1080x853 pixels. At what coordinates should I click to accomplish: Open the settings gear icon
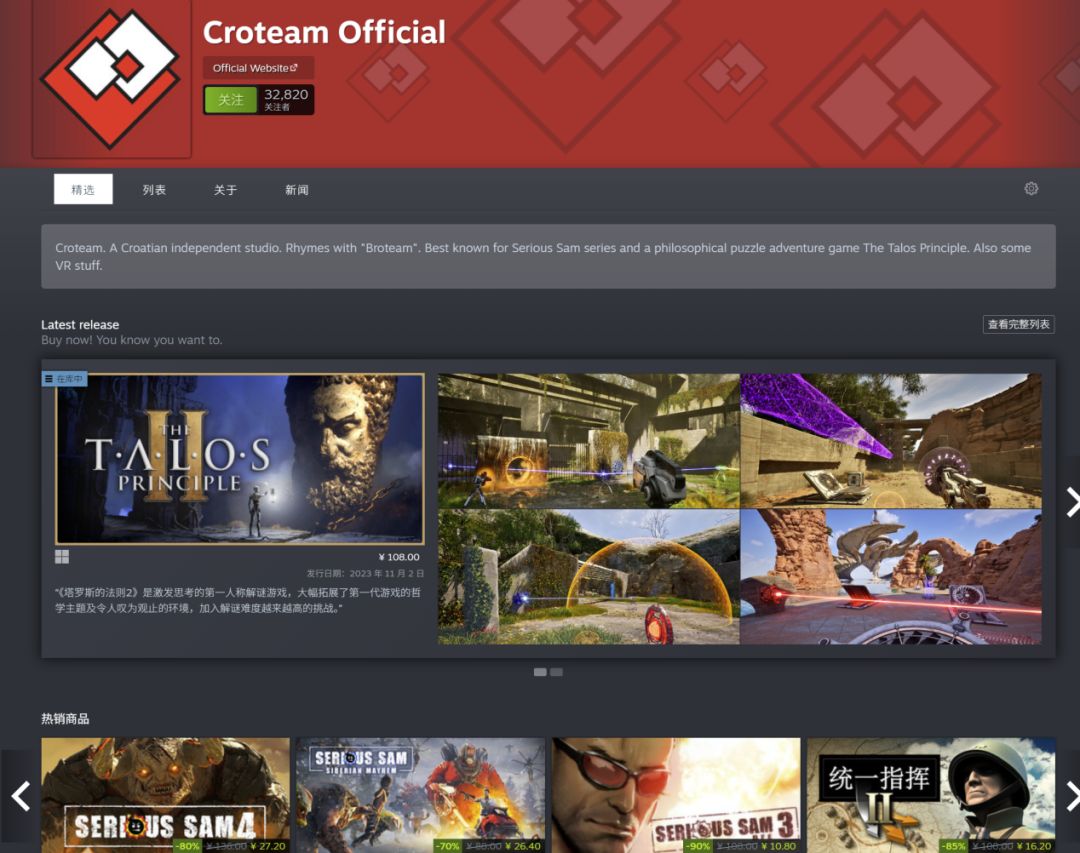click(x=1030, y=189)
